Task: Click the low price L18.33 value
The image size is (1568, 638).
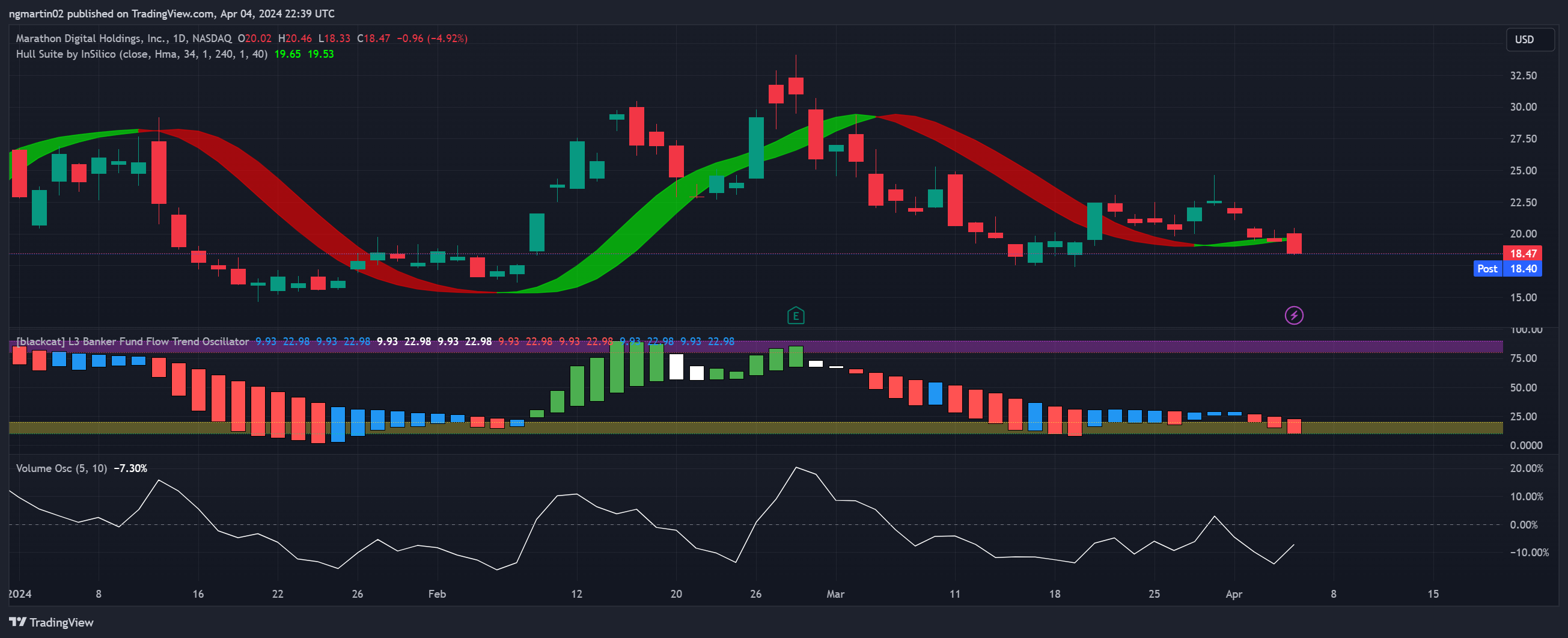Action: (334, 38)
